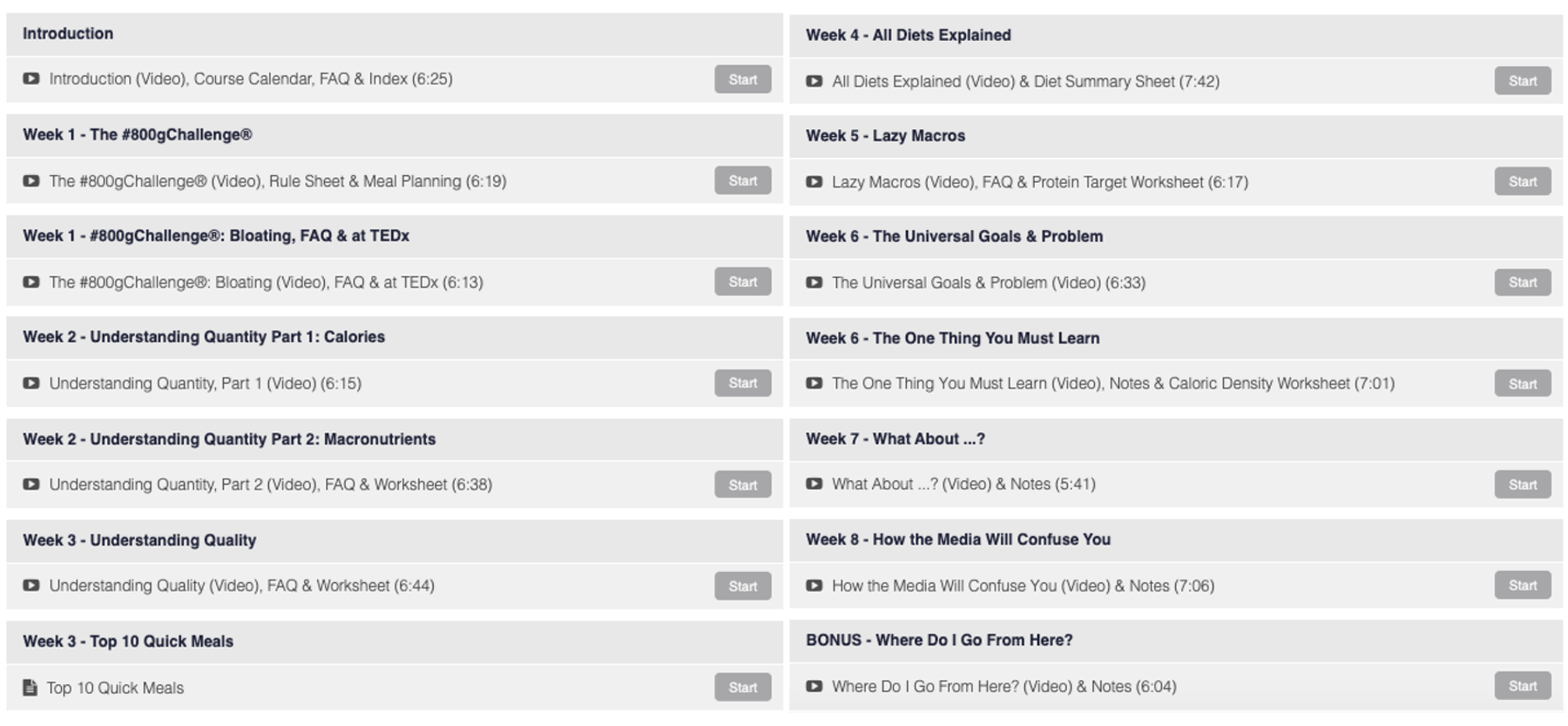Open the #800gChallenge Rule Sheet & Meal Planning link
The image size is (1568, 726).
278,181
